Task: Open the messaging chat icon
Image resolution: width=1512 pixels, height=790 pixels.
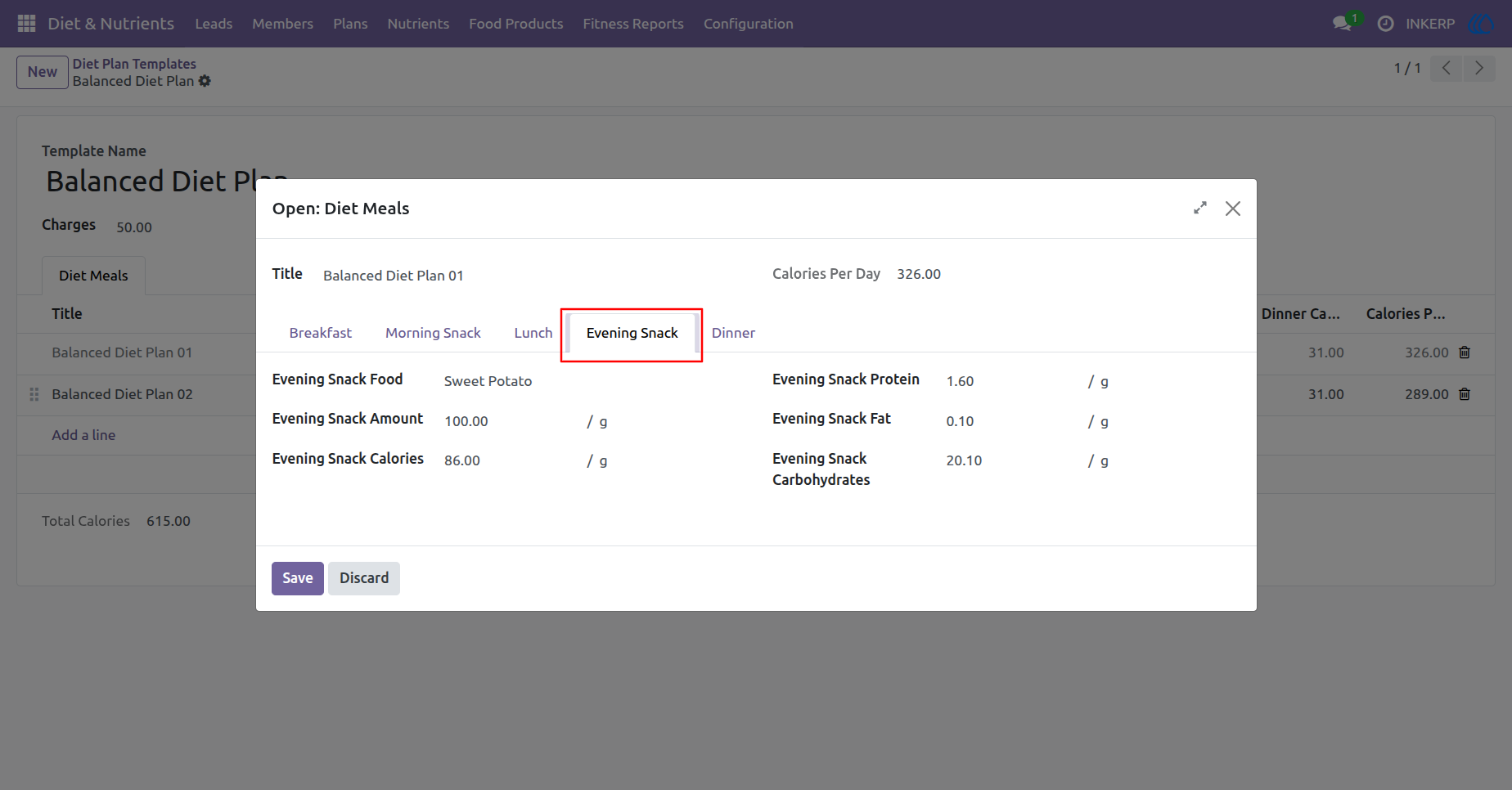Action: pyautogui.click(x=1342, y=24)
